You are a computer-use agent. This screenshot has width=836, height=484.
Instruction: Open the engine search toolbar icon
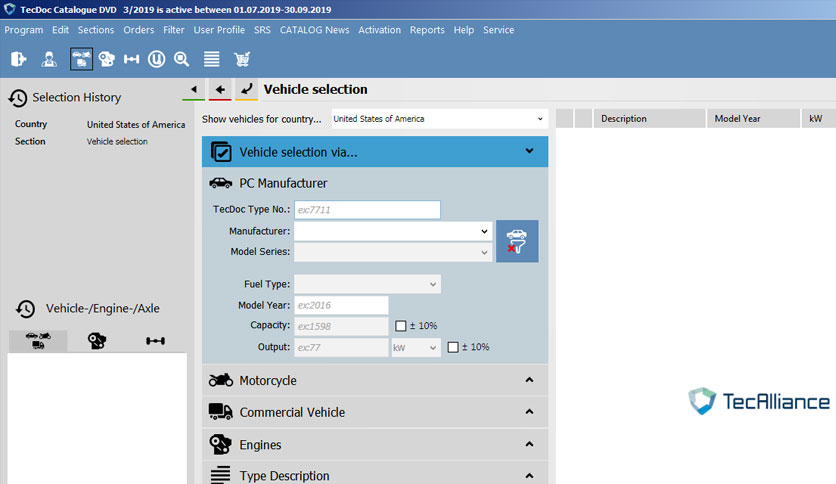point(107,59)
